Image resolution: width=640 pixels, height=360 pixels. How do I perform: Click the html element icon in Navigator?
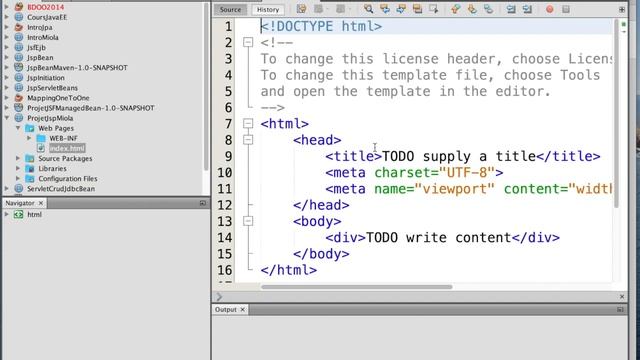coord(18,214)
